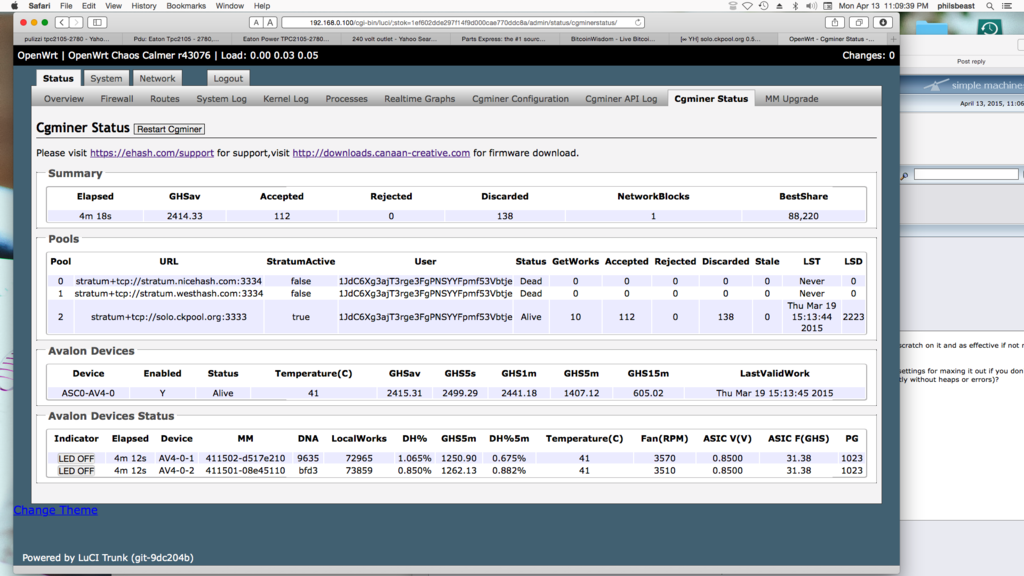1024x576 pixels.
Task: Open the Cgminer Configuration sub-tab
Action: click(520, 99)
